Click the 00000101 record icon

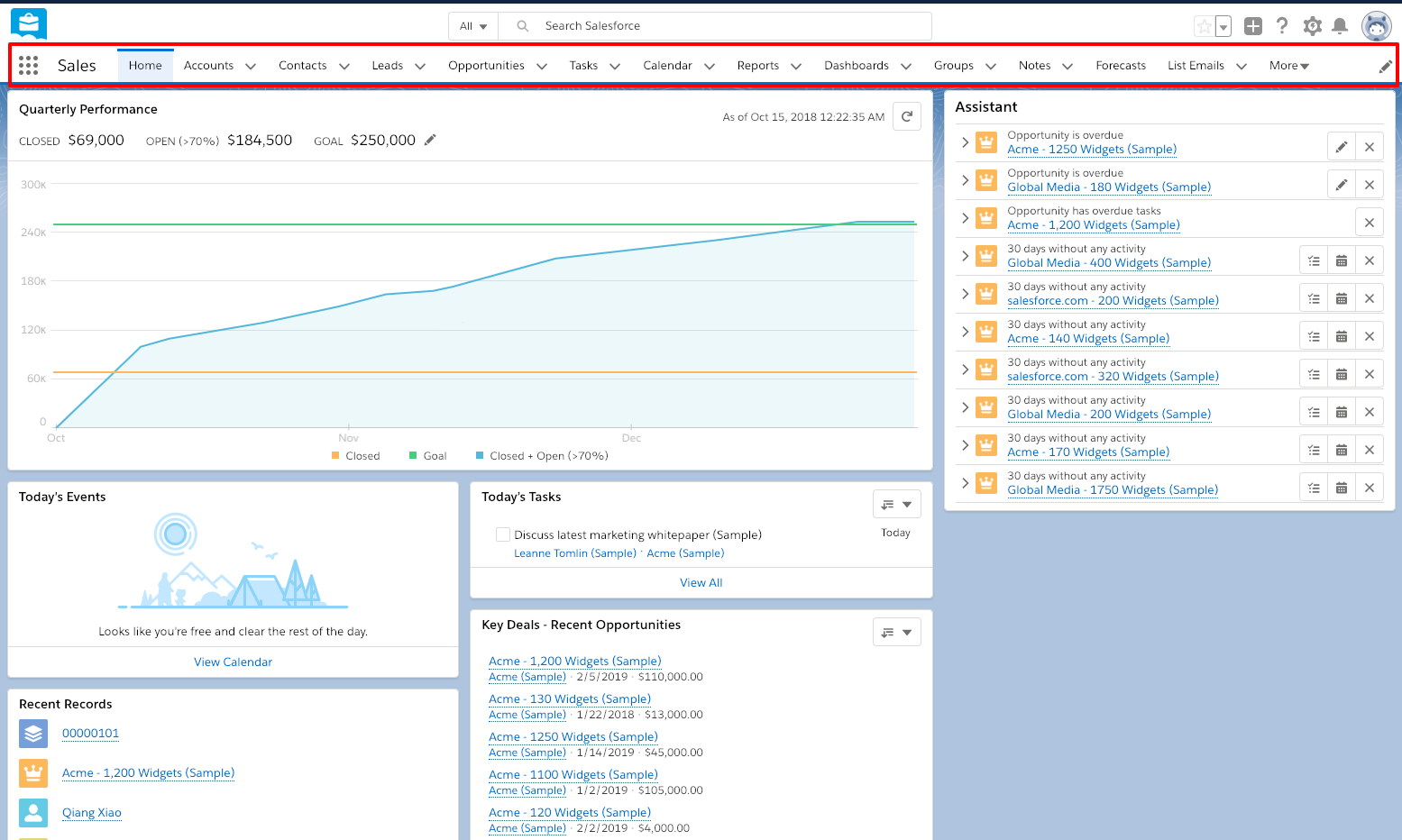coord(33,734)
